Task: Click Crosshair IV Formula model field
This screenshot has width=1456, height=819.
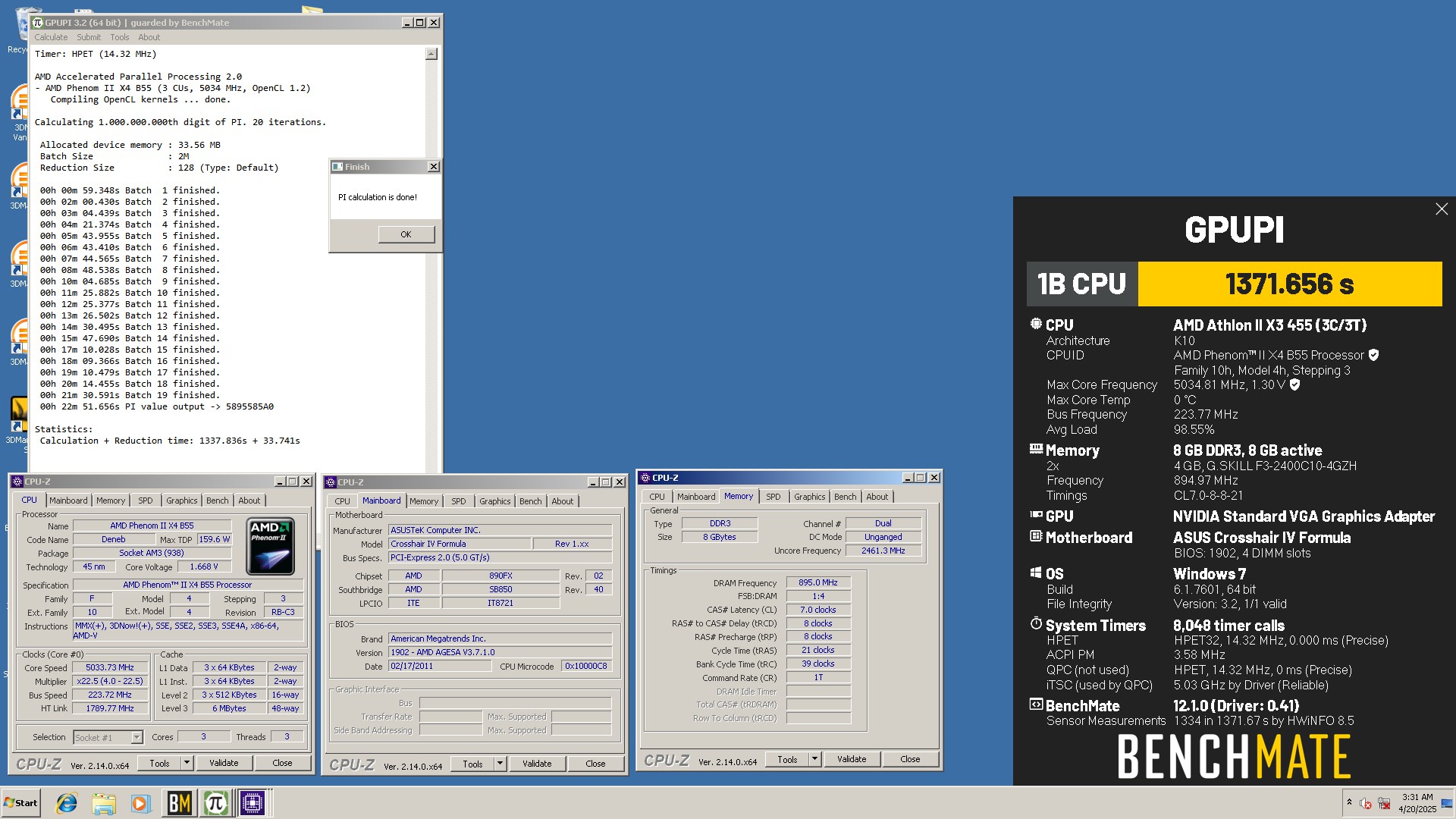Action: pyautogui.click(x=460, y=544)
